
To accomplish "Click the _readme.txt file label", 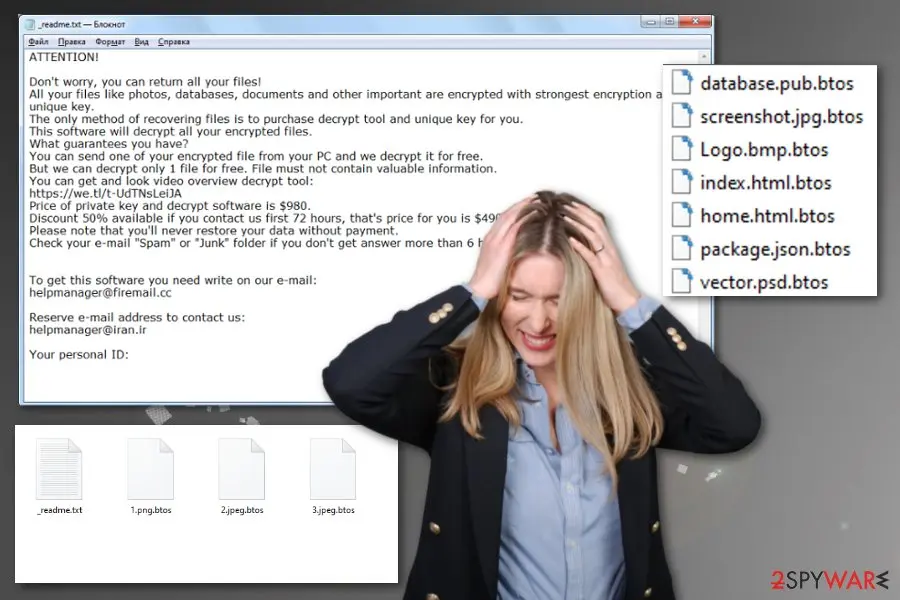I will [60, 510].
